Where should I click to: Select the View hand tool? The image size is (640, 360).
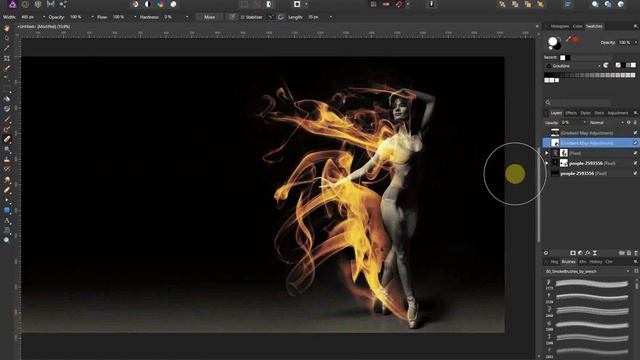7,29
